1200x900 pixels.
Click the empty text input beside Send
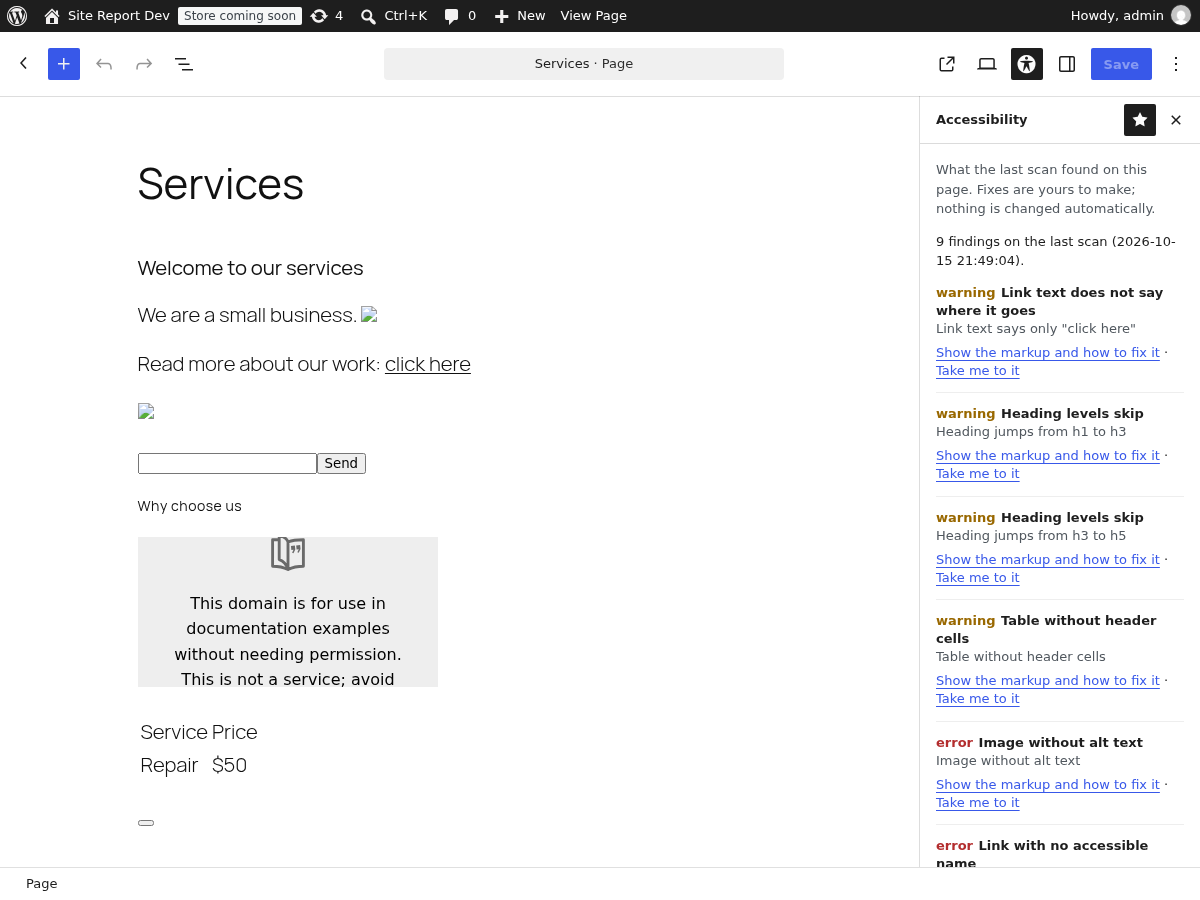(x=227, y=463)
